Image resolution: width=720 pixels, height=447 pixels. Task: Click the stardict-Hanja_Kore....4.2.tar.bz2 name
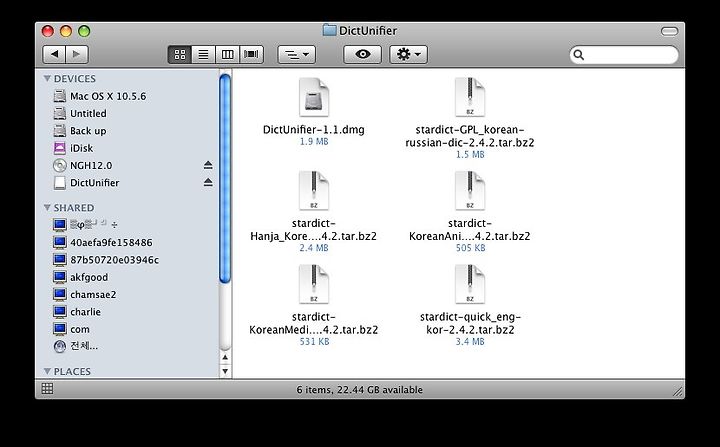314,230
